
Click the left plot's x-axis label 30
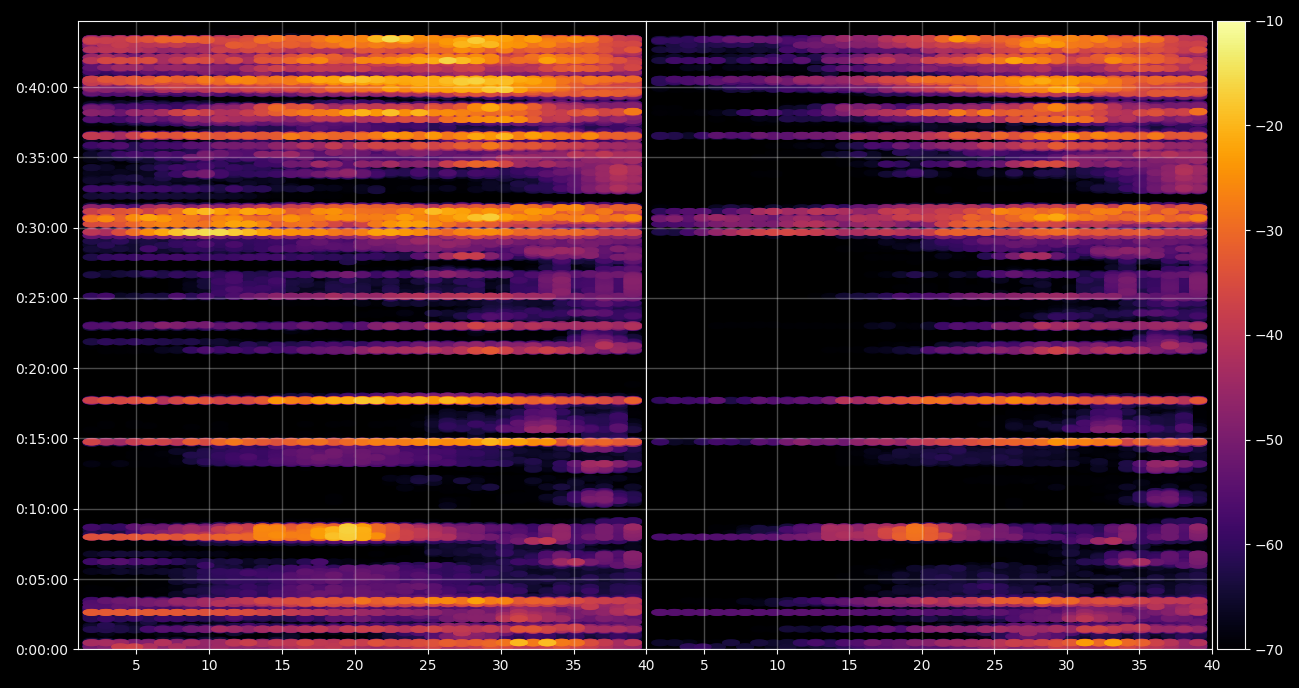[500, 665]
